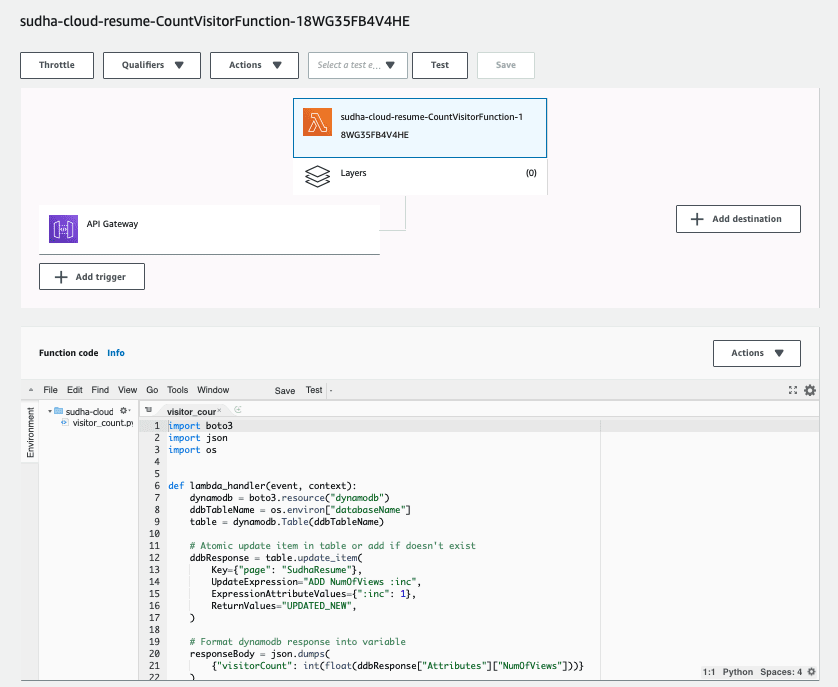Click the sudha-cloud folder icon
Screen dimensions: 838x687
[59, 411]
